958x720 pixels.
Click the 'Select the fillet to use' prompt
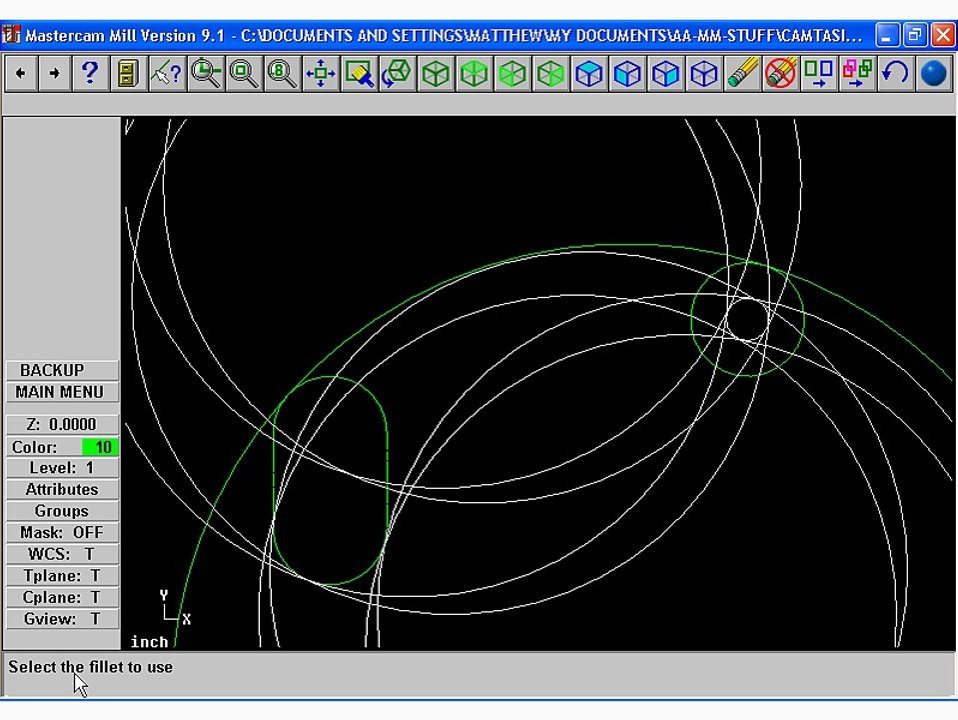90,667
